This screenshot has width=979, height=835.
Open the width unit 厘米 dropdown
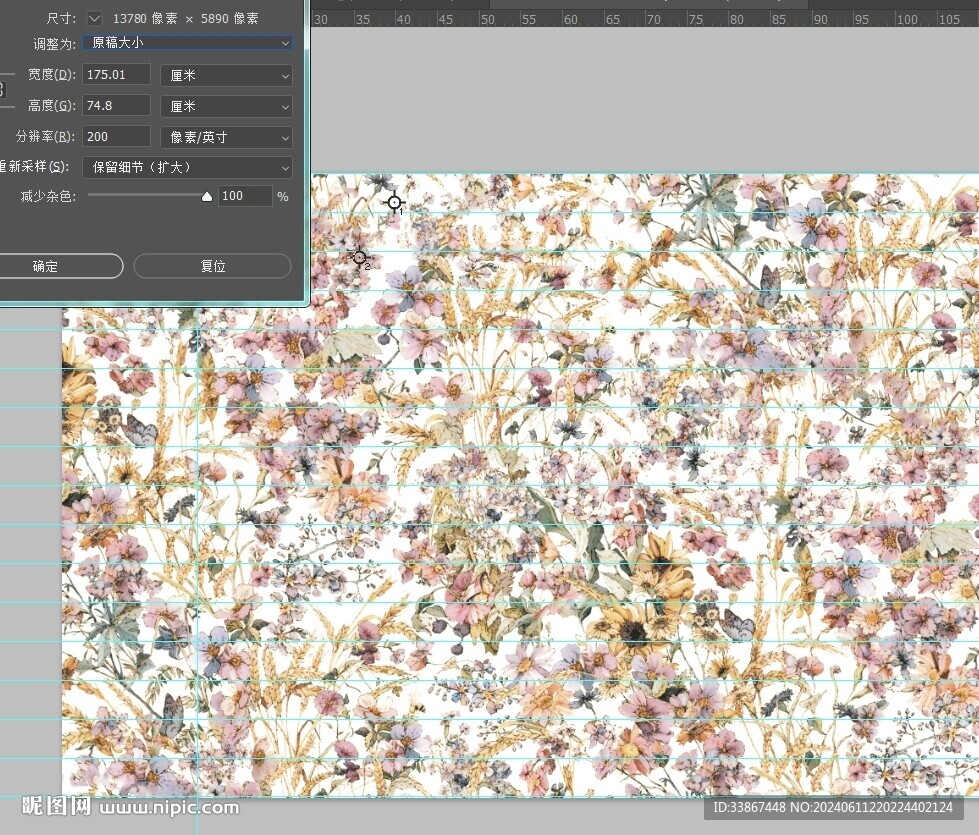[x=226, y=75]
